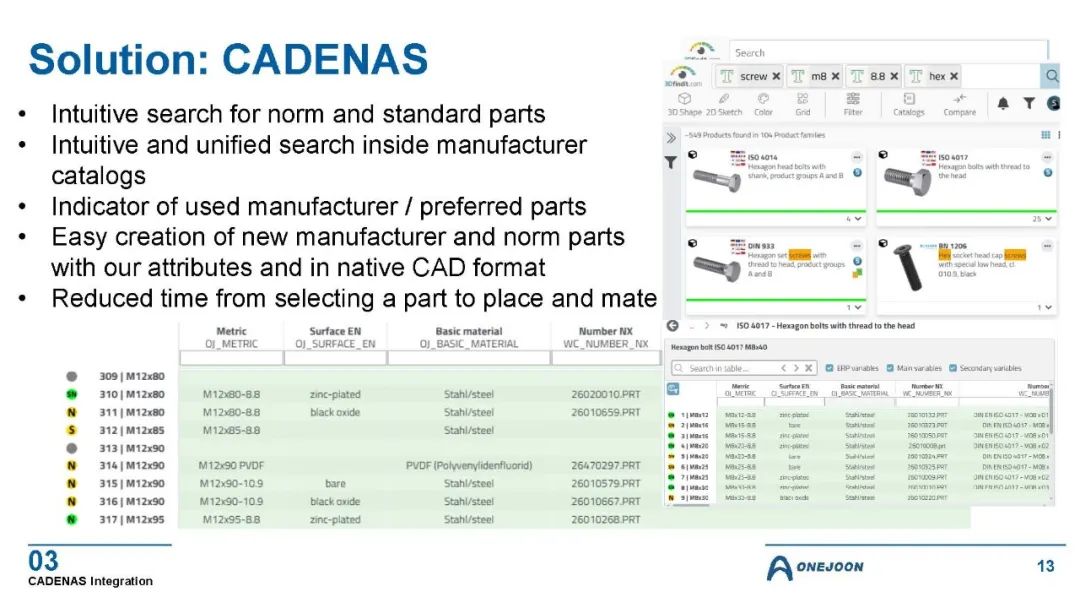Viewport: 1080px width, 608px height.
Task: Click the sidebar funnel filter icon
Action: coord(671,163)
